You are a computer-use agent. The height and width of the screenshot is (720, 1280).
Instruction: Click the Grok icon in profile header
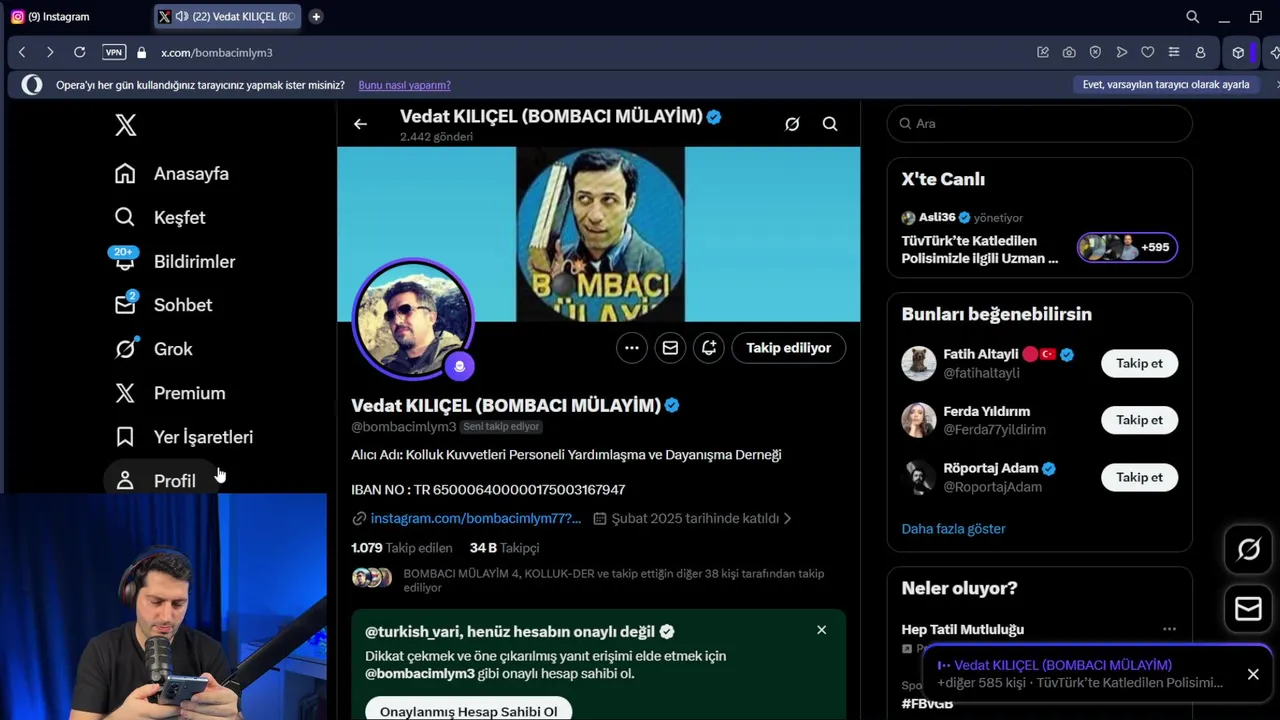pyautogui.click(x=792, y=124)
